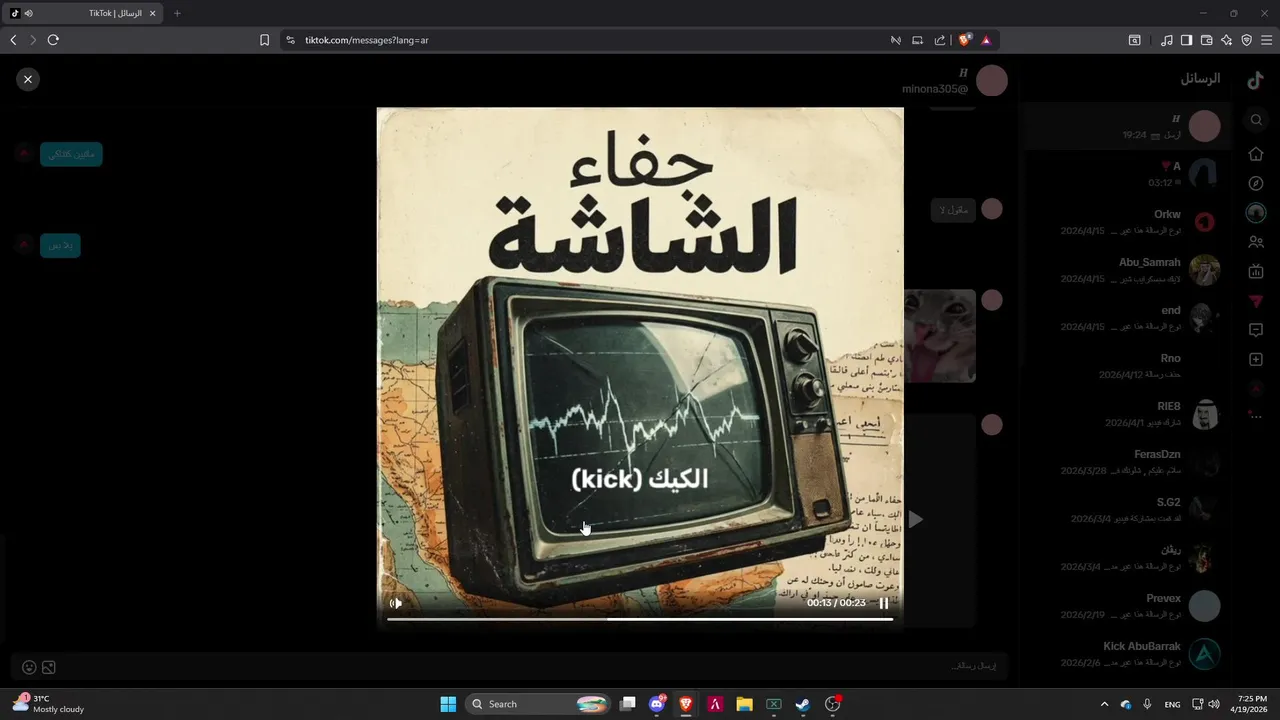Viewport: 1280px width, 720px height.
Task: Click the share icon in the address bar
Action: (x=940, y=40)
